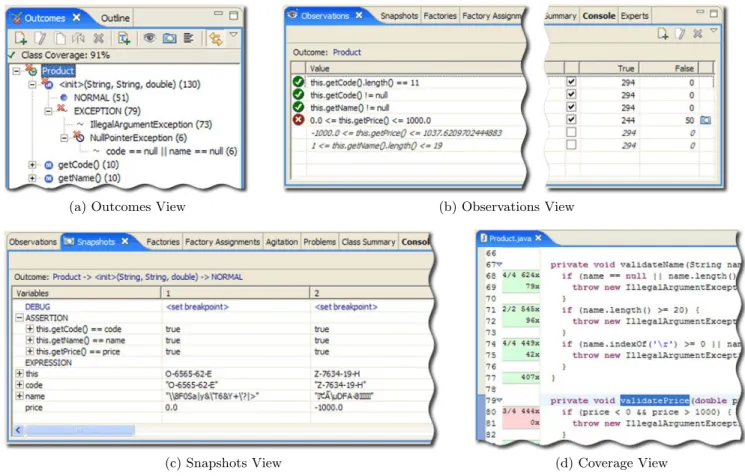
Task: Click the delete X icon in Outcomes toolbar
Action: [98, 38]
